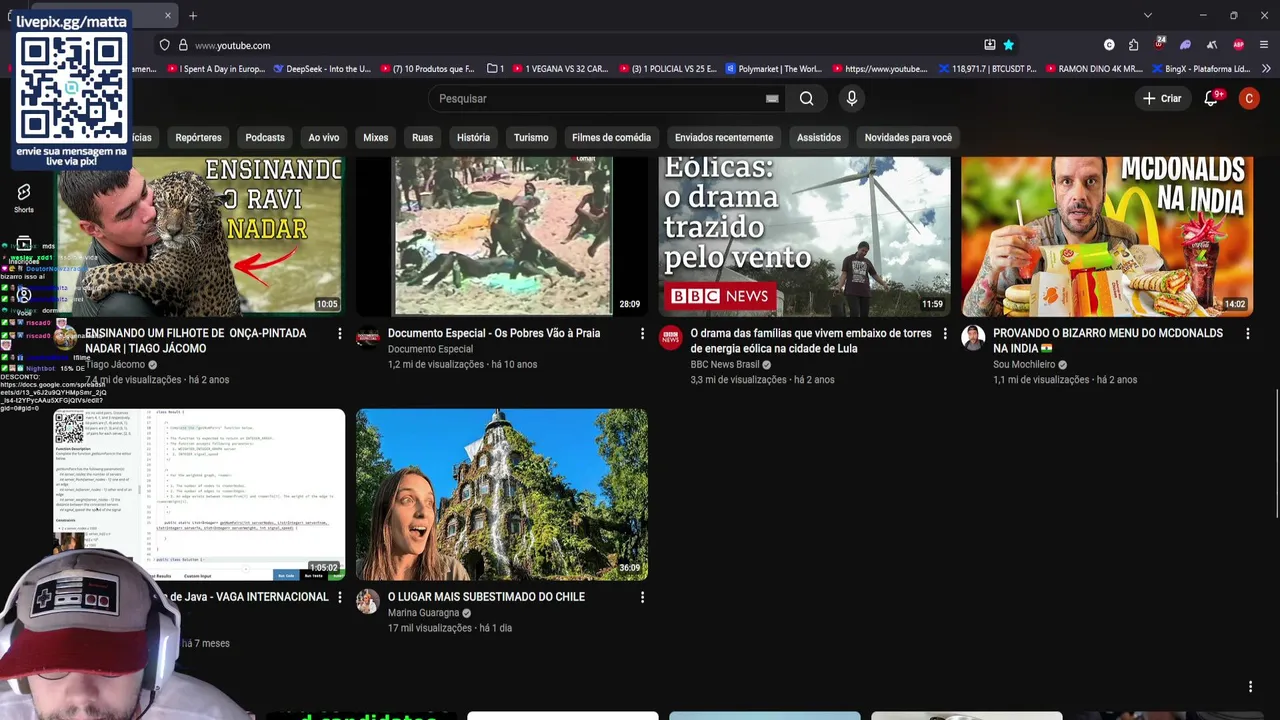Screen dimensions: 1280x720
Task: Click the white circular C extension icon
Action: 1108,45
